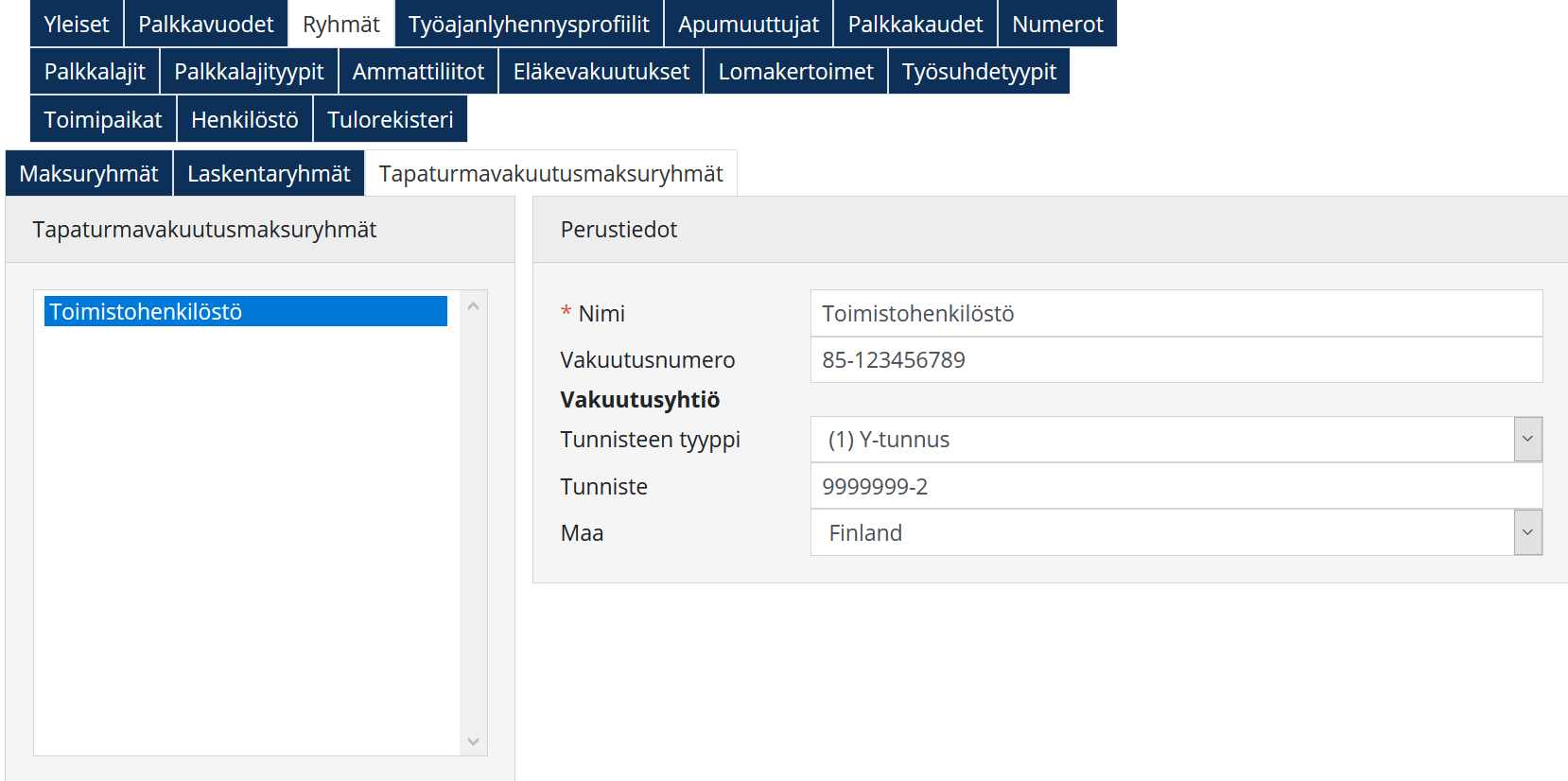1568x781 pixels.
Task: Open the Työajanlyhennysprofiilit tab
Action: [529, 24]
